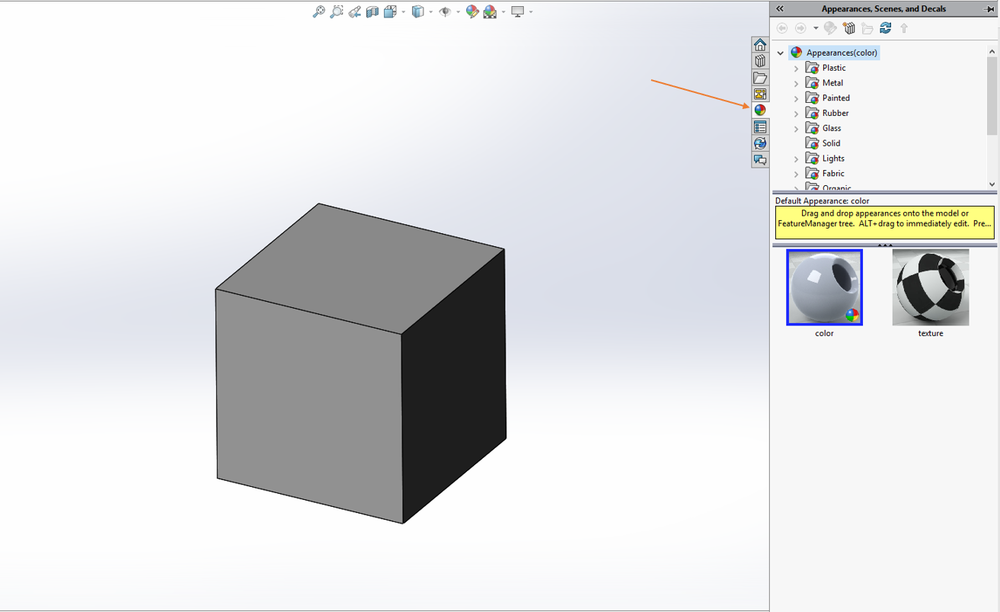Pin the Appearances task pane
Image resolution: width=1000 pixels, height=612 pixels.
coord(990,9)
